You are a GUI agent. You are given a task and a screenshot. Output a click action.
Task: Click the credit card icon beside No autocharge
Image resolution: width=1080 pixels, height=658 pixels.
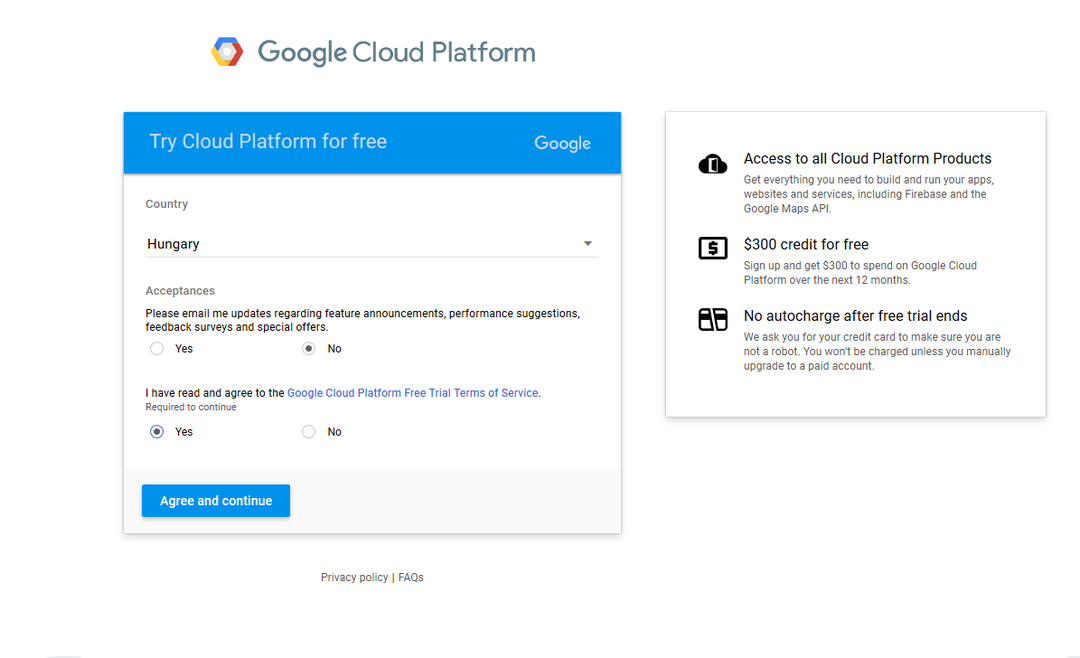tap(713, 320)
